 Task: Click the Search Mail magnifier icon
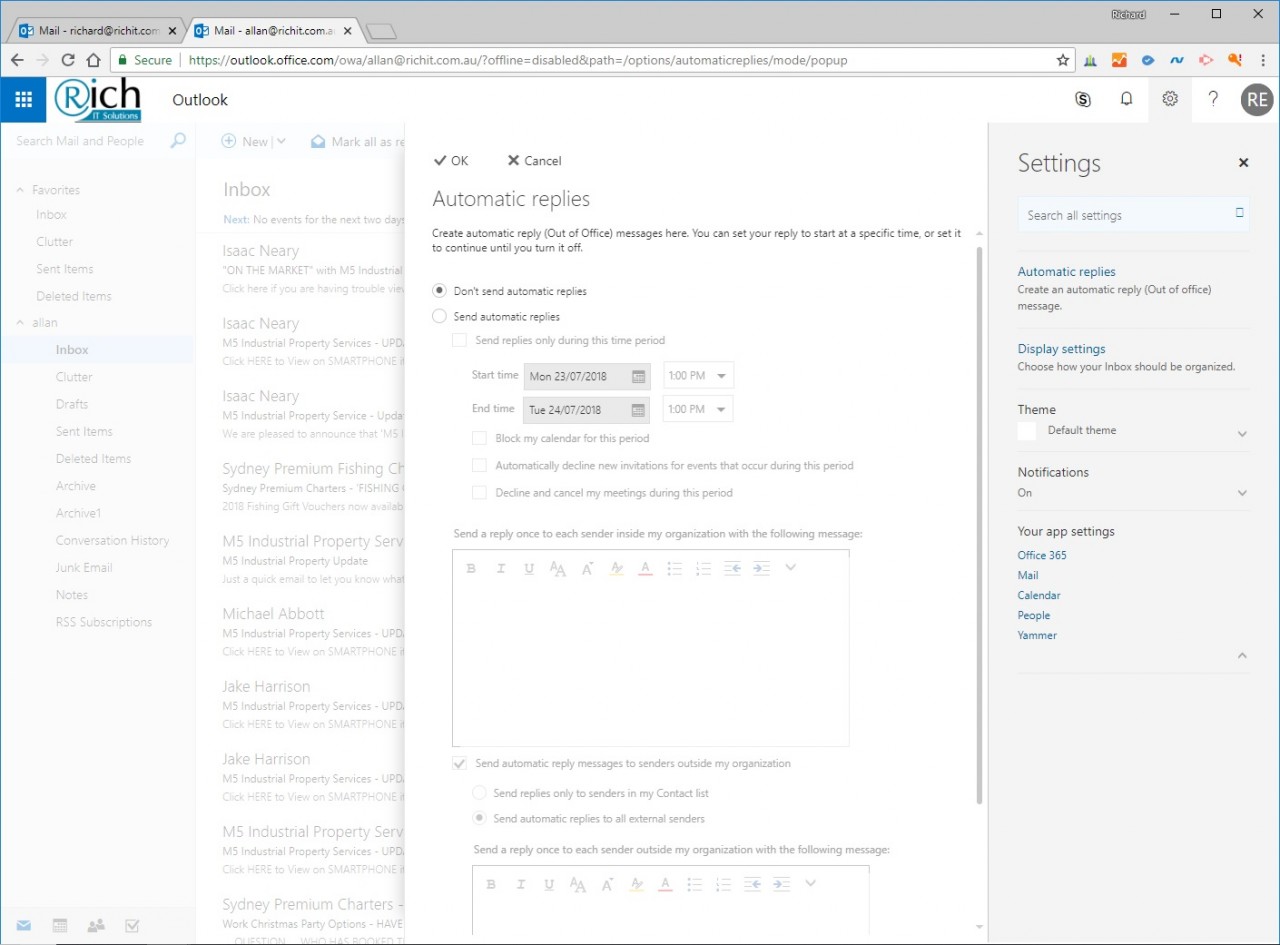pyautogui.click(x=178, y=141)
